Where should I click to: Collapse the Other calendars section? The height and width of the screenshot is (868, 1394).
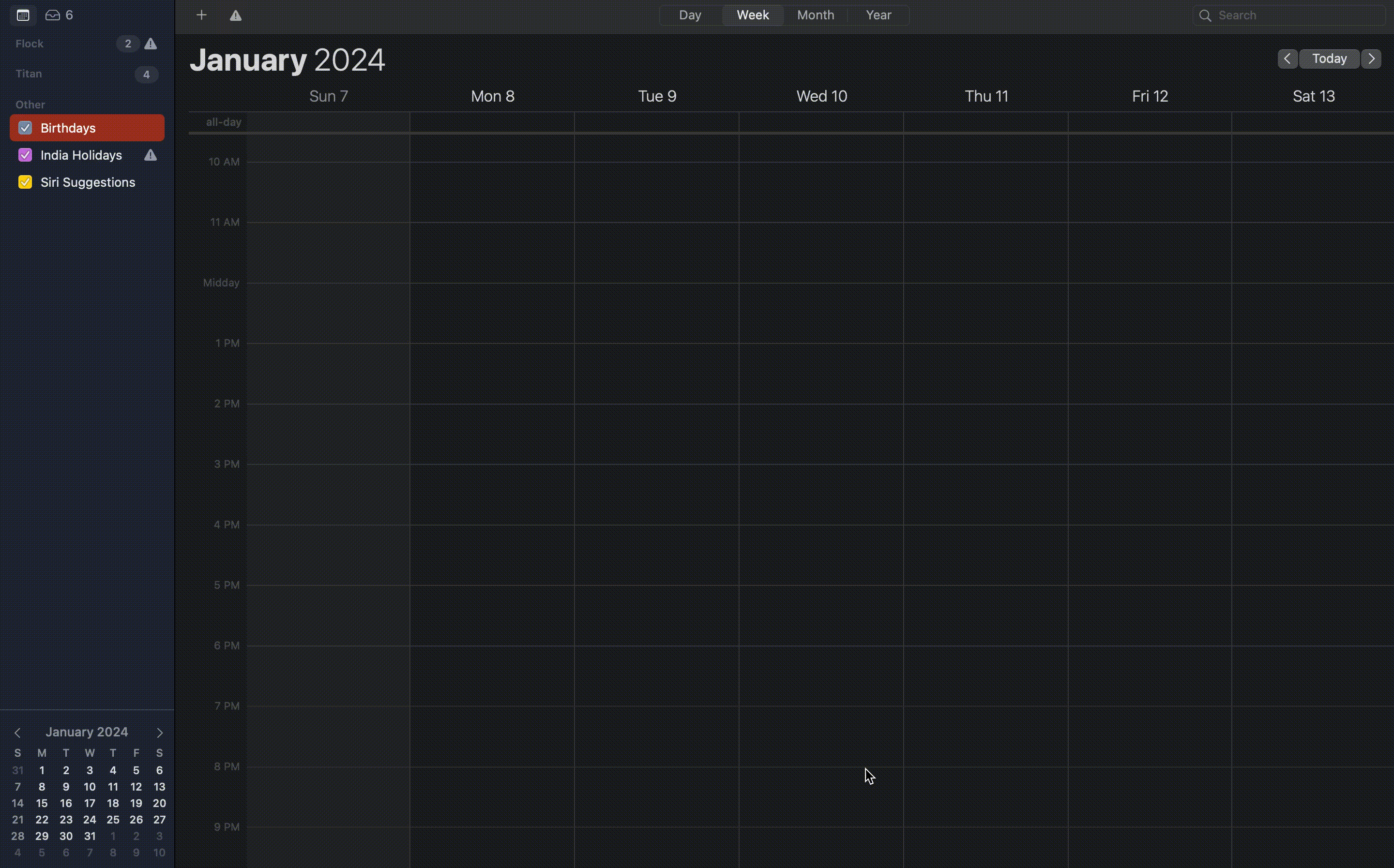point(30,105)
